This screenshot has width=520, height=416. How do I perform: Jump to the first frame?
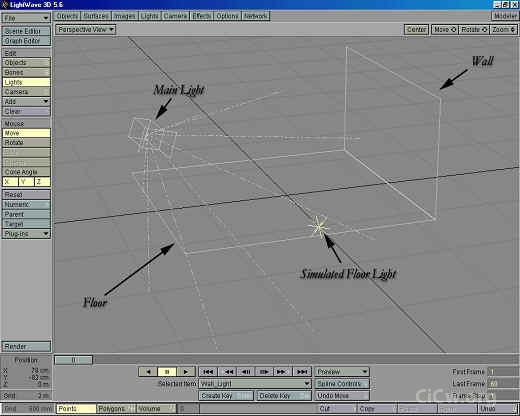pos(208,372)
